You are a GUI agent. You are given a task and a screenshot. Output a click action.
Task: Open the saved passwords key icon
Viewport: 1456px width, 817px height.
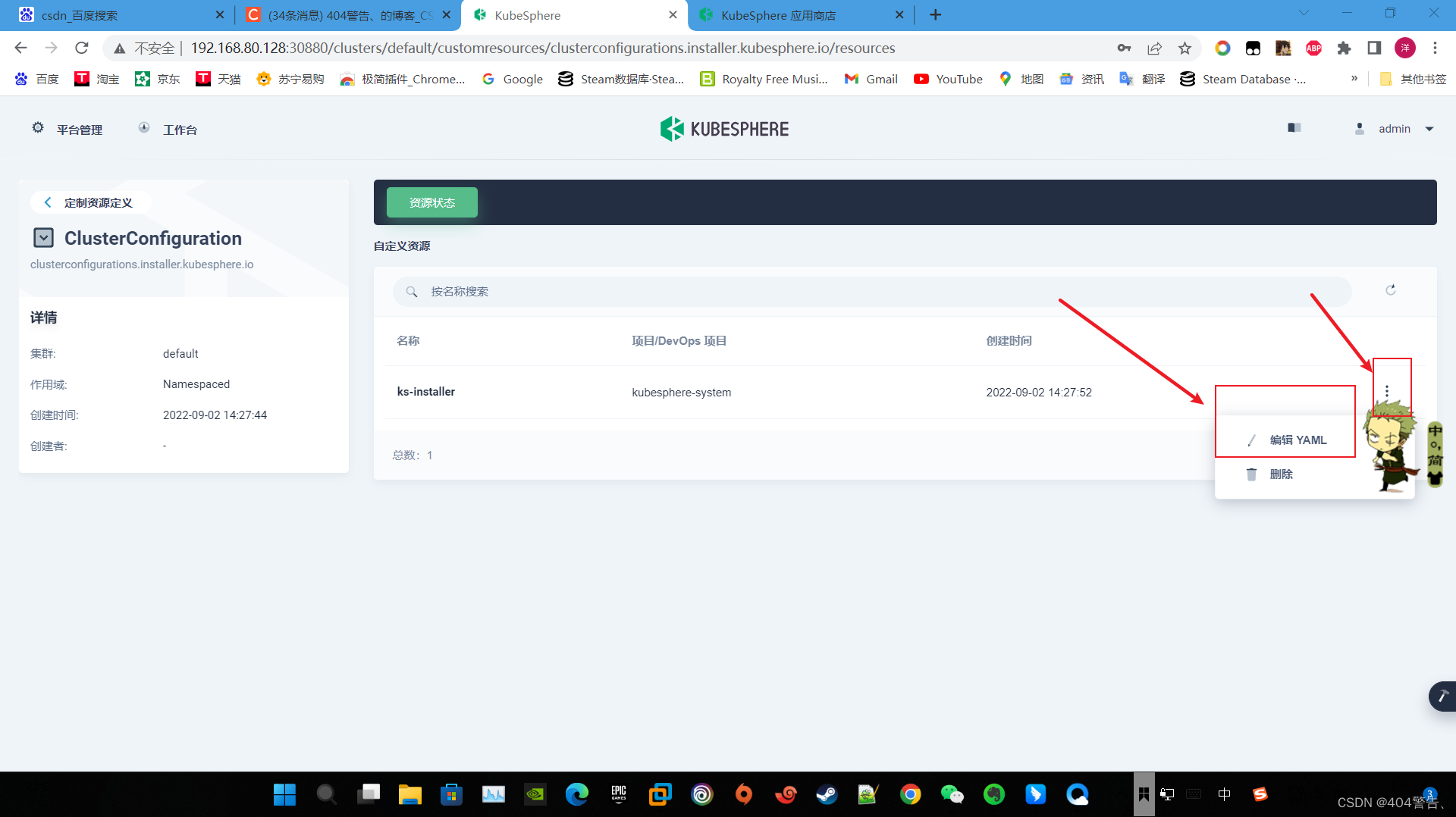tap(1124, 49)
